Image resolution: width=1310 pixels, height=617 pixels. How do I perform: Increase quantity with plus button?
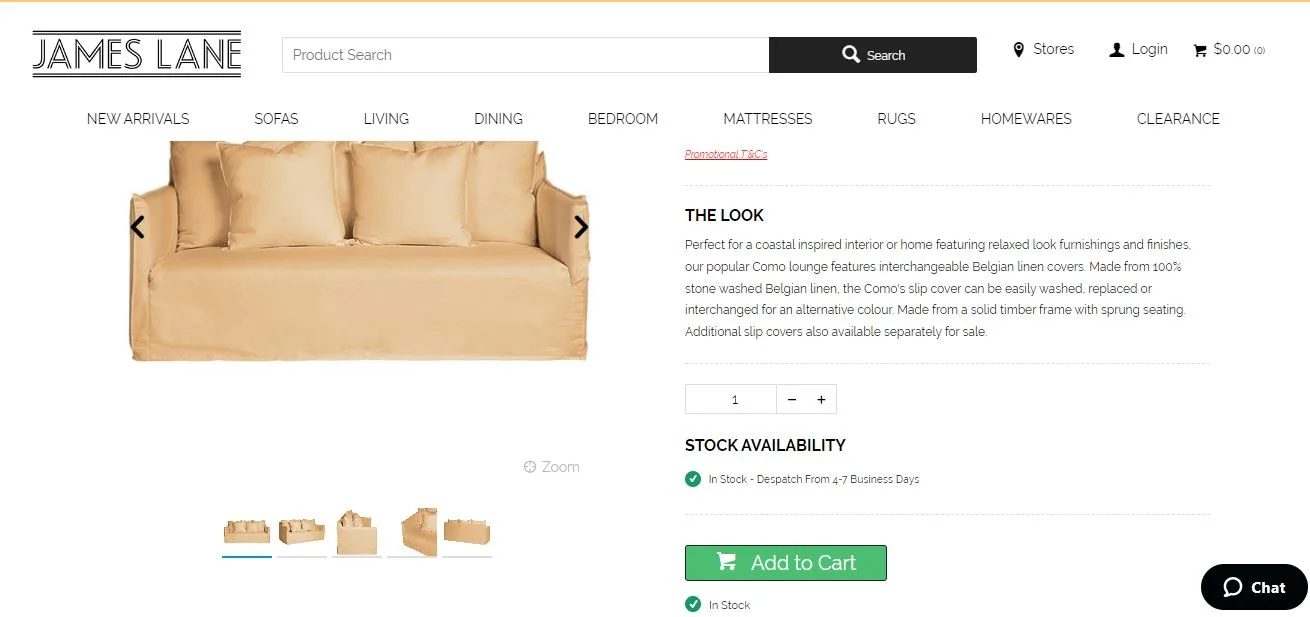pos(821,399)
